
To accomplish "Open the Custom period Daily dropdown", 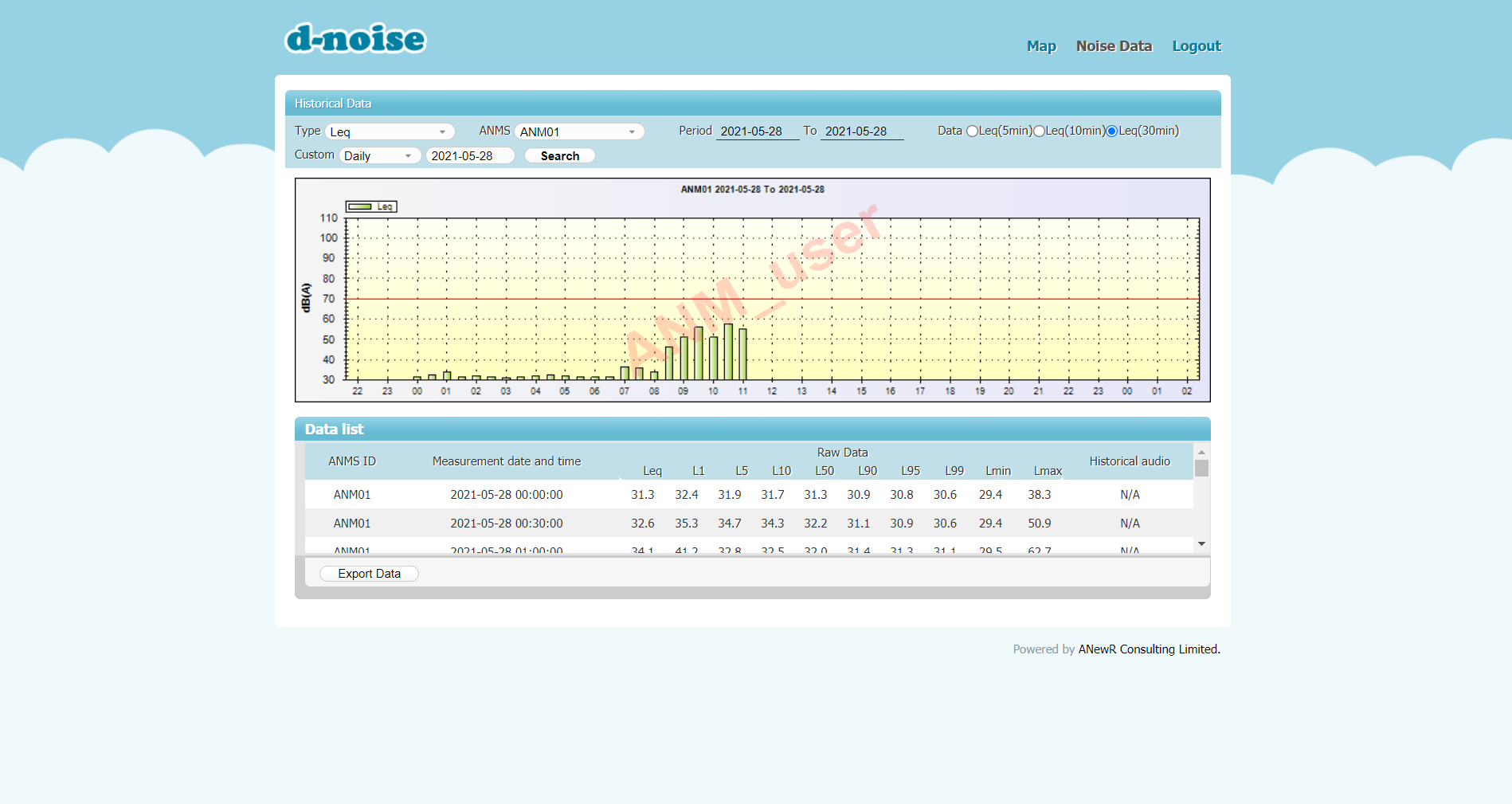I will (x=379, y=156).
